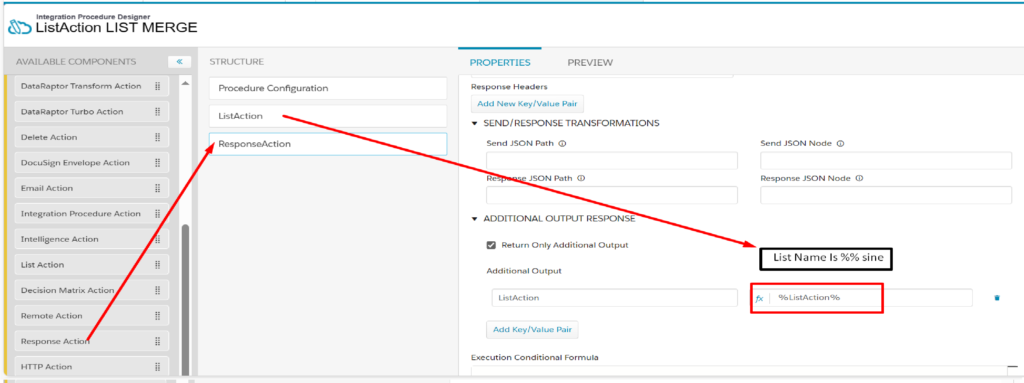Collapse the Additional Output Response section

475,218
